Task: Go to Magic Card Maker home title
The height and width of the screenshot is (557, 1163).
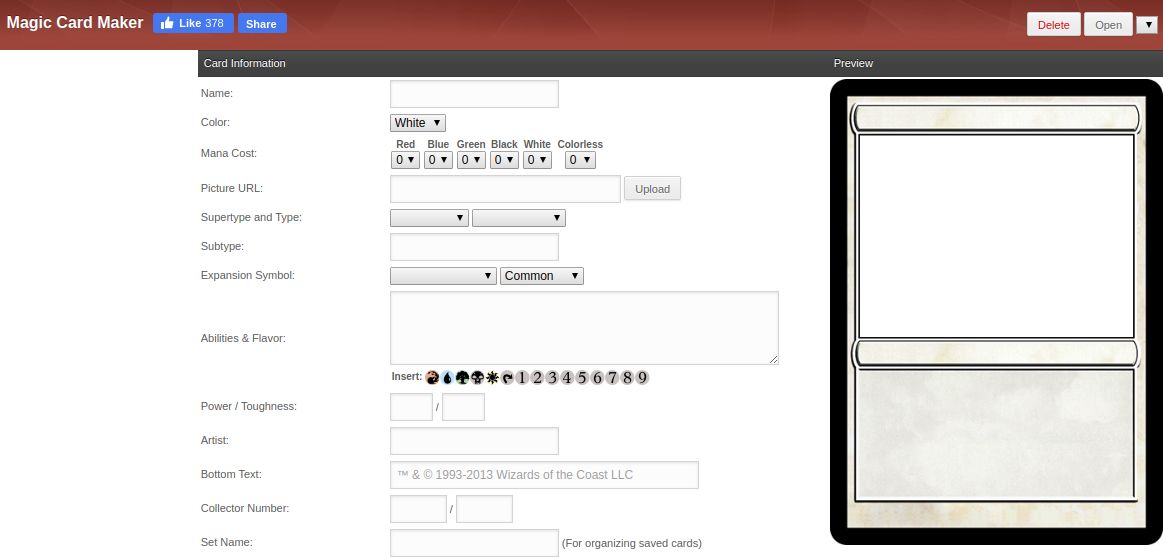Action: (x=75, y=22)
